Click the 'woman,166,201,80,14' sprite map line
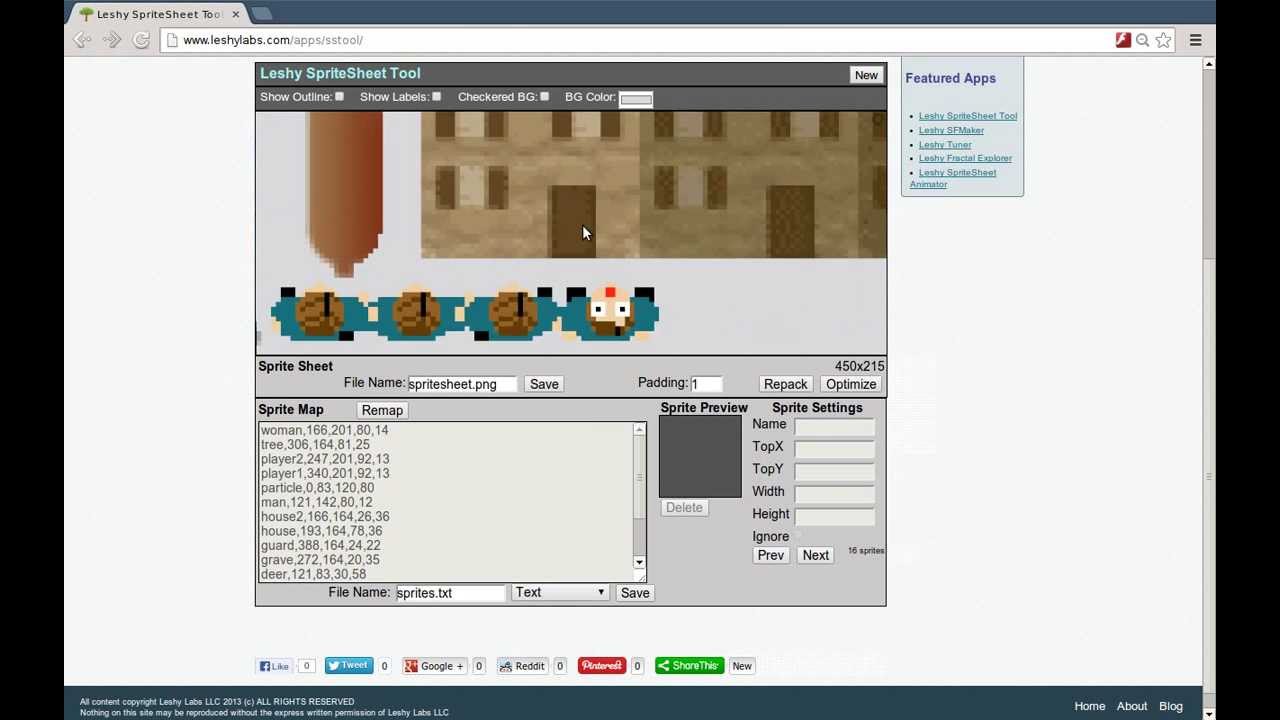Image resolution: width=1280 pixels, height=720 pixels. click(x=324, y=430)
